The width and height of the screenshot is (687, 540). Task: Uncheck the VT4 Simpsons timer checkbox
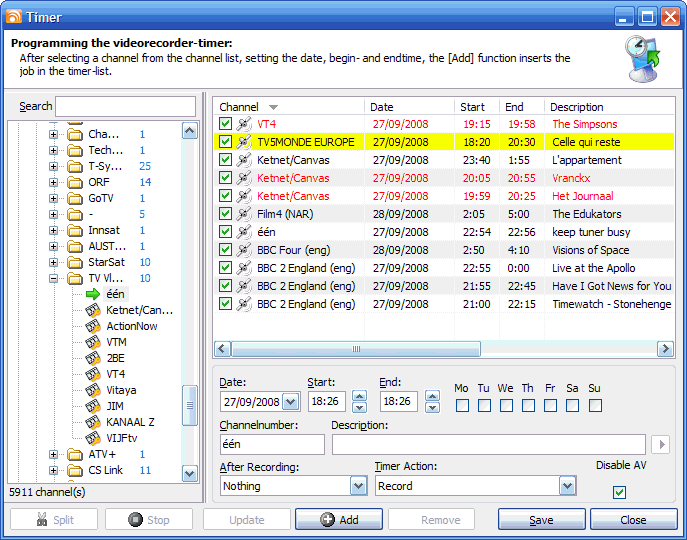click(225, 124)
